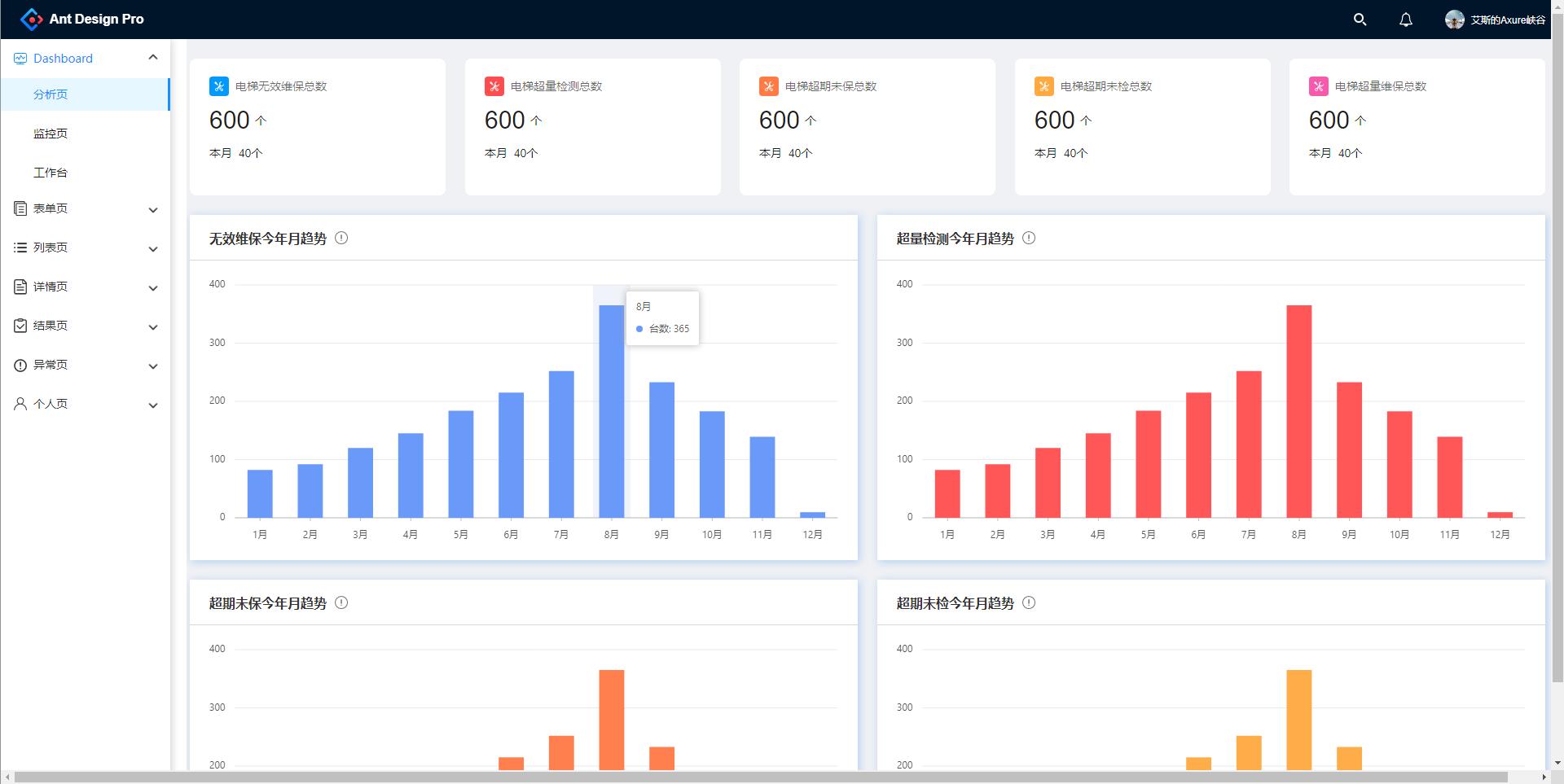Click the 超期未检今年月趋势 chart title
The image size is (1564, 784).
pyautogui.click(x=955, y=603)
